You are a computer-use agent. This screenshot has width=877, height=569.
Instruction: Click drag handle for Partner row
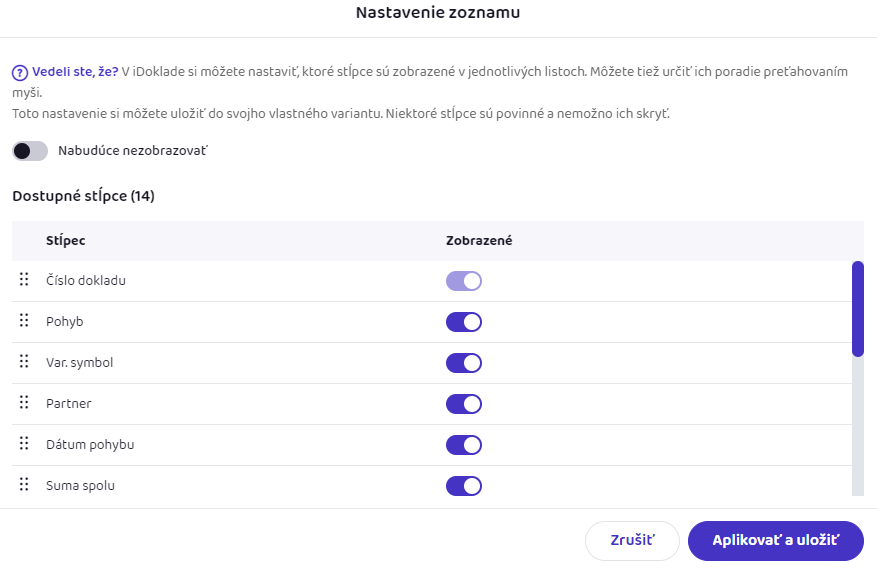click(24, 403)
